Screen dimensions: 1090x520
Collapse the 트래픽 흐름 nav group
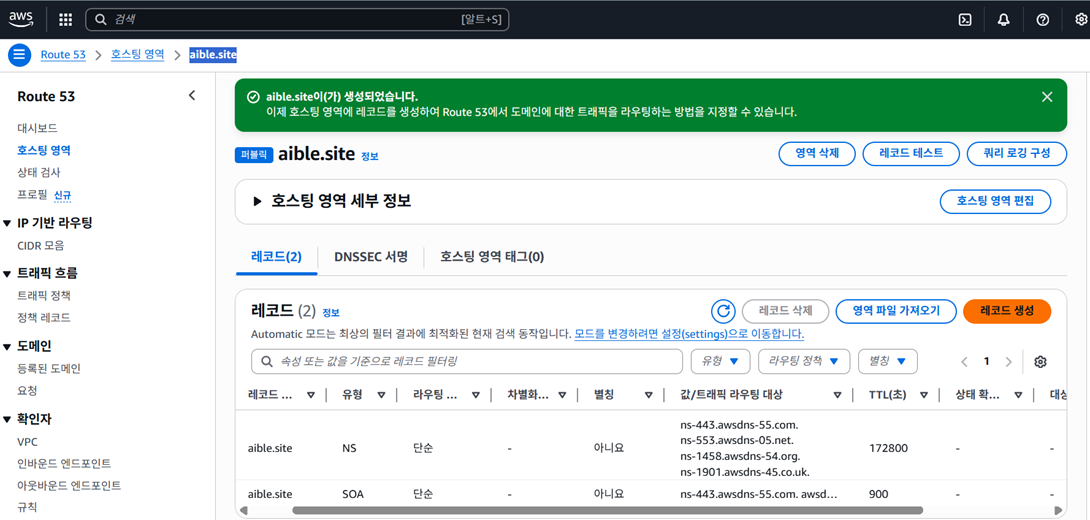pyautogui.click(x=7, y=273)
